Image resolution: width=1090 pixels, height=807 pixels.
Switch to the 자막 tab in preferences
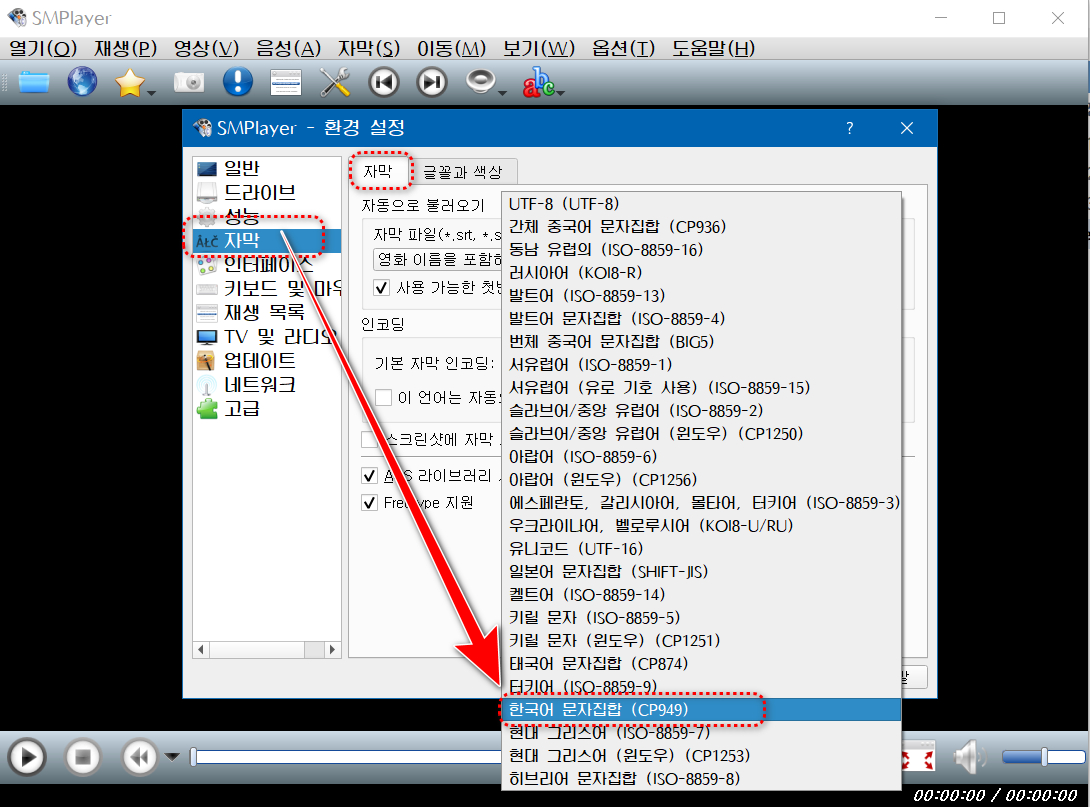point(379,171)
